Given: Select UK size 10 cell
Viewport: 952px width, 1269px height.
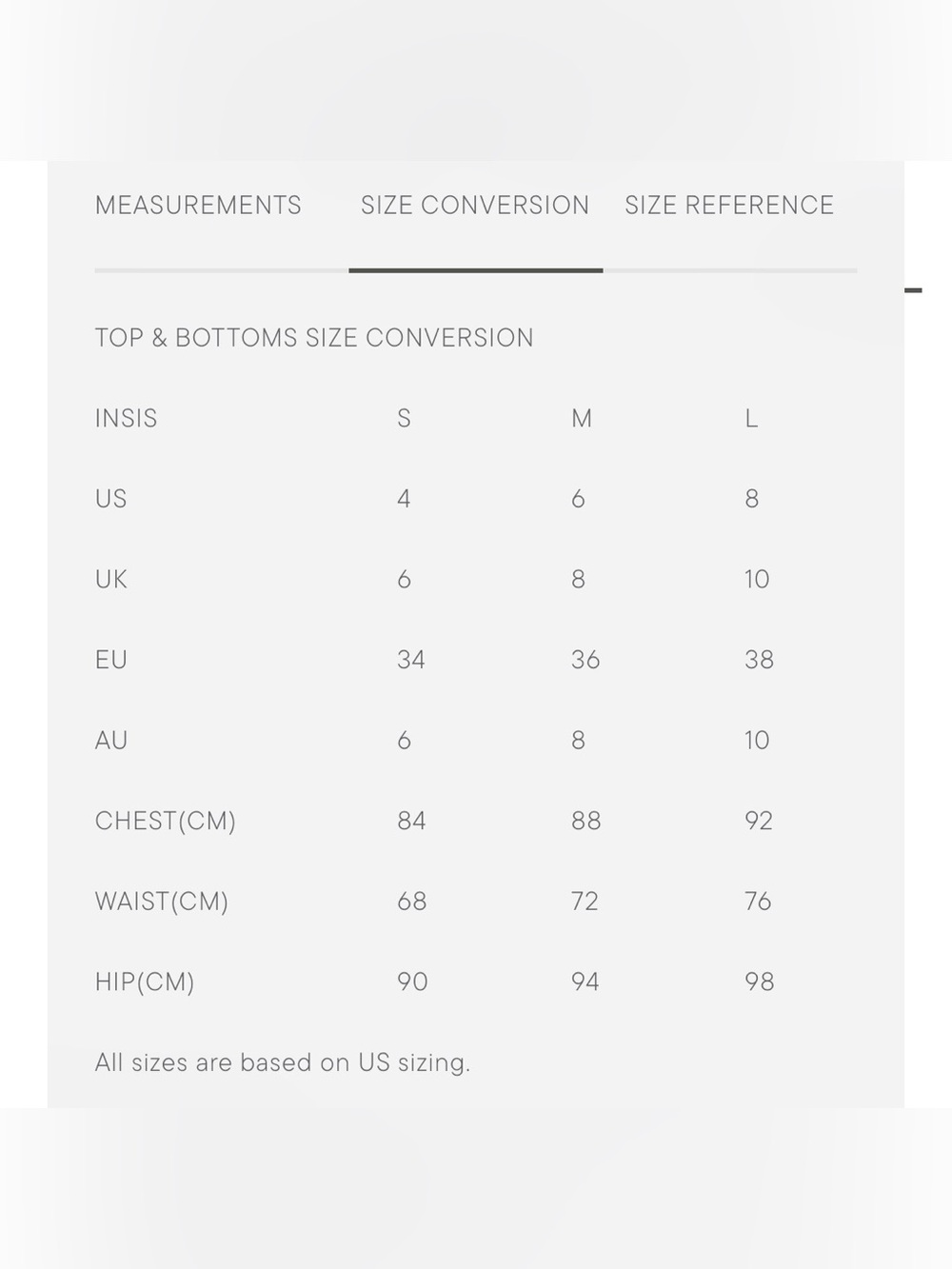Looking at the screenshot, I should (757, 580).
